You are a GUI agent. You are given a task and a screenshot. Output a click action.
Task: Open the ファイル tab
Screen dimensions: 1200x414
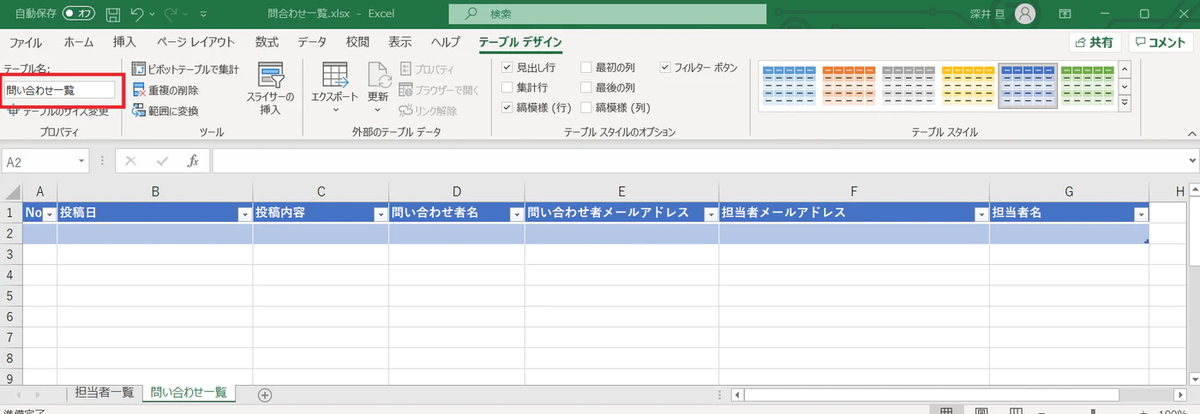click(26, 42)
